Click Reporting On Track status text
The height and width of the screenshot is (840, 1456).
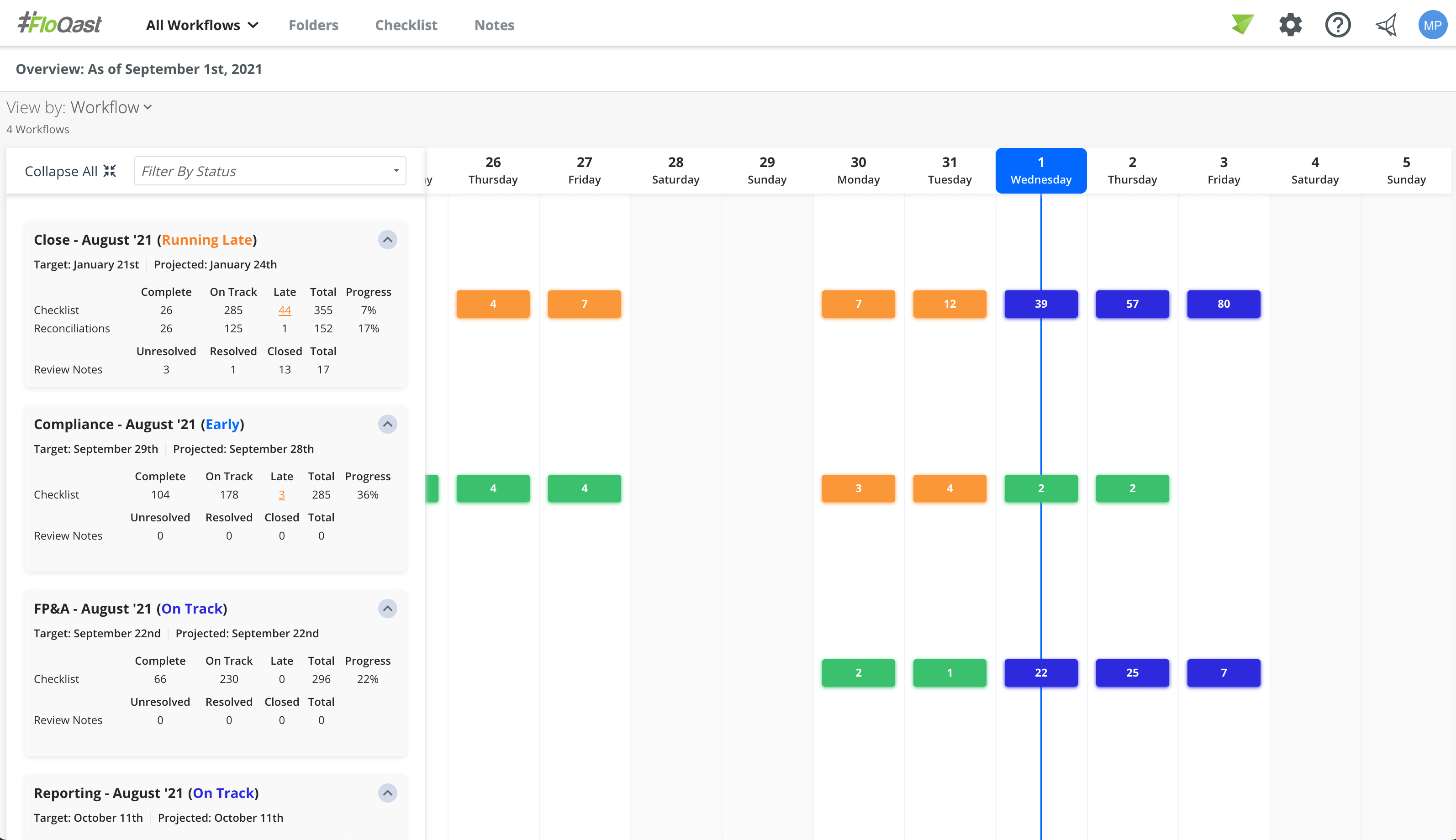click(223, 794)
